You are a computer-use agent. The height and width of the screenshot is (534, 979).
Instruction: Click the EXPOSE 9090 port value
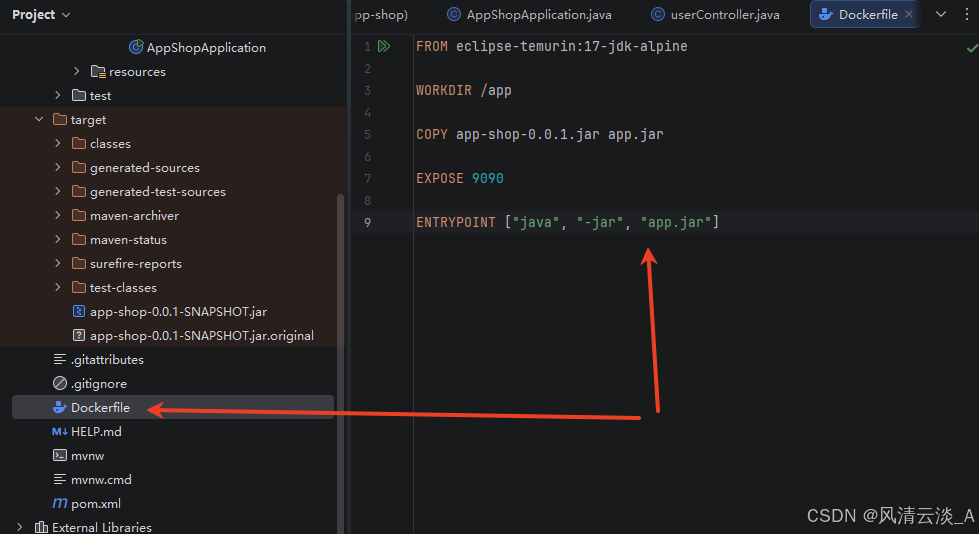pos(488,178)
